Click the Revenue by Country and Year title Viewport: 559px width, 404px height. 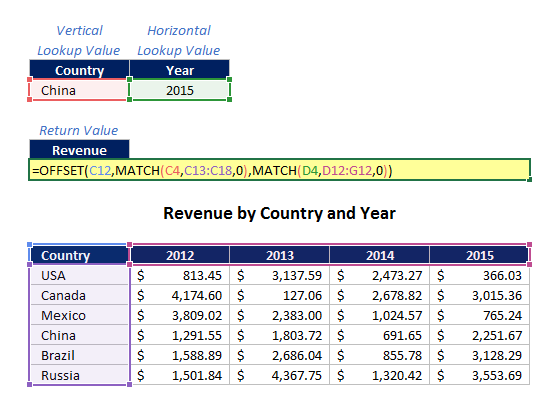click(280, 213)
